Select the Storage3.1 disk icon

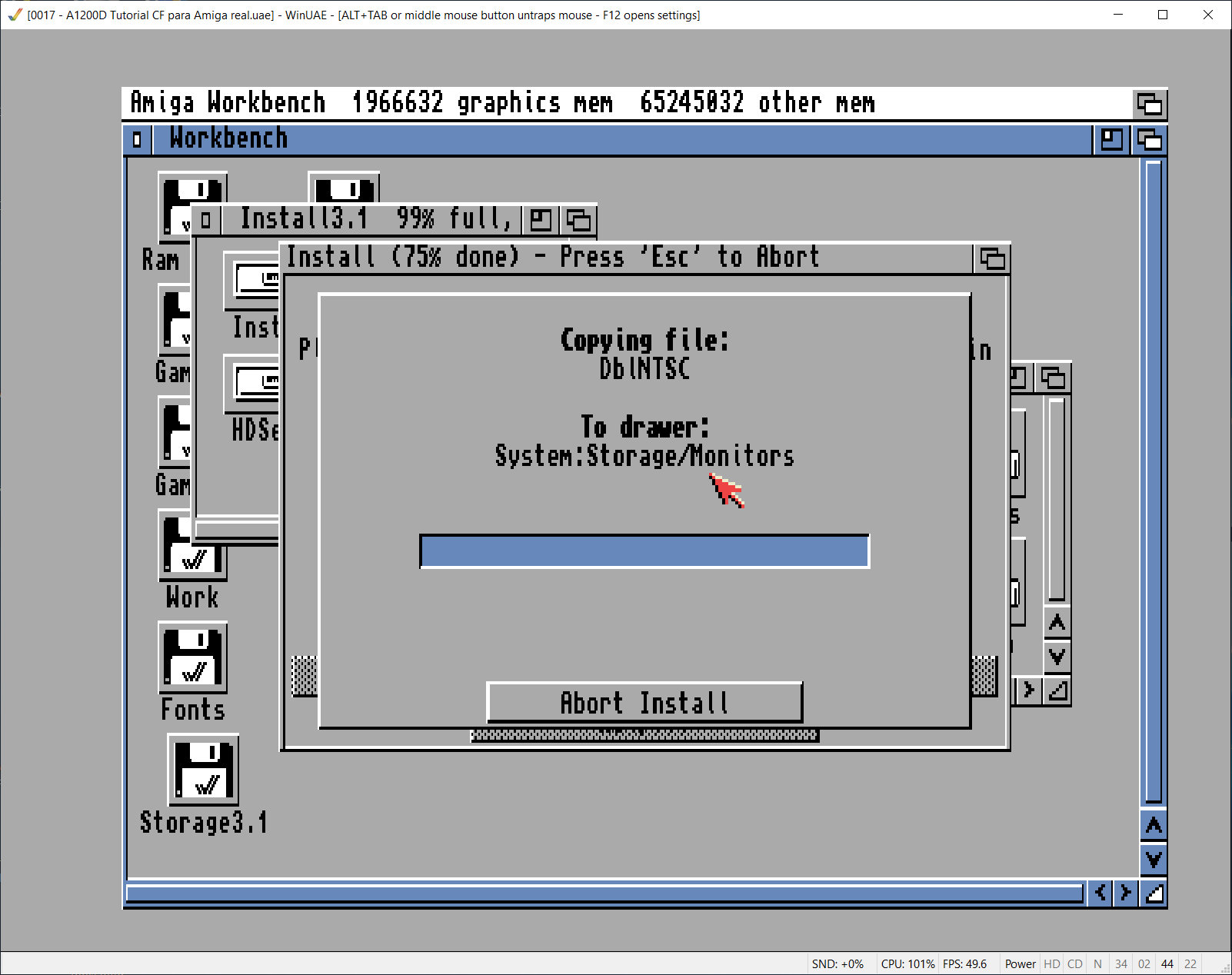203,770
